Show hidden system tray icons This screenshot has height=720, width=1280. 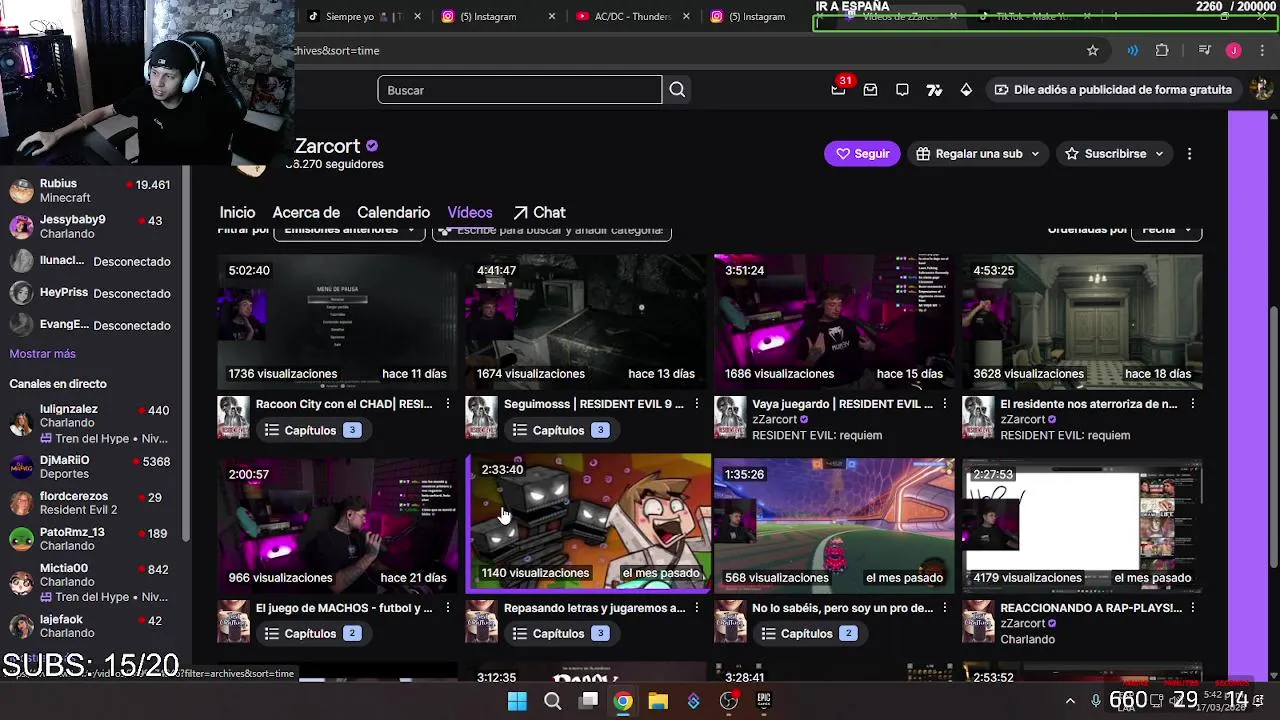pos(1070,701)
